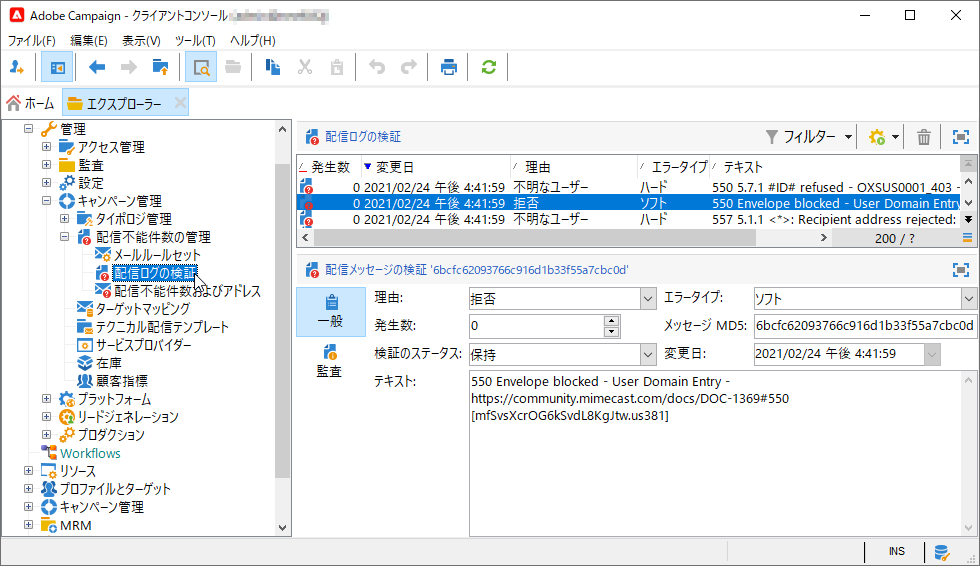980x566 pixels.
Task: Click the parent folder up icon
Action: (161, 67)
